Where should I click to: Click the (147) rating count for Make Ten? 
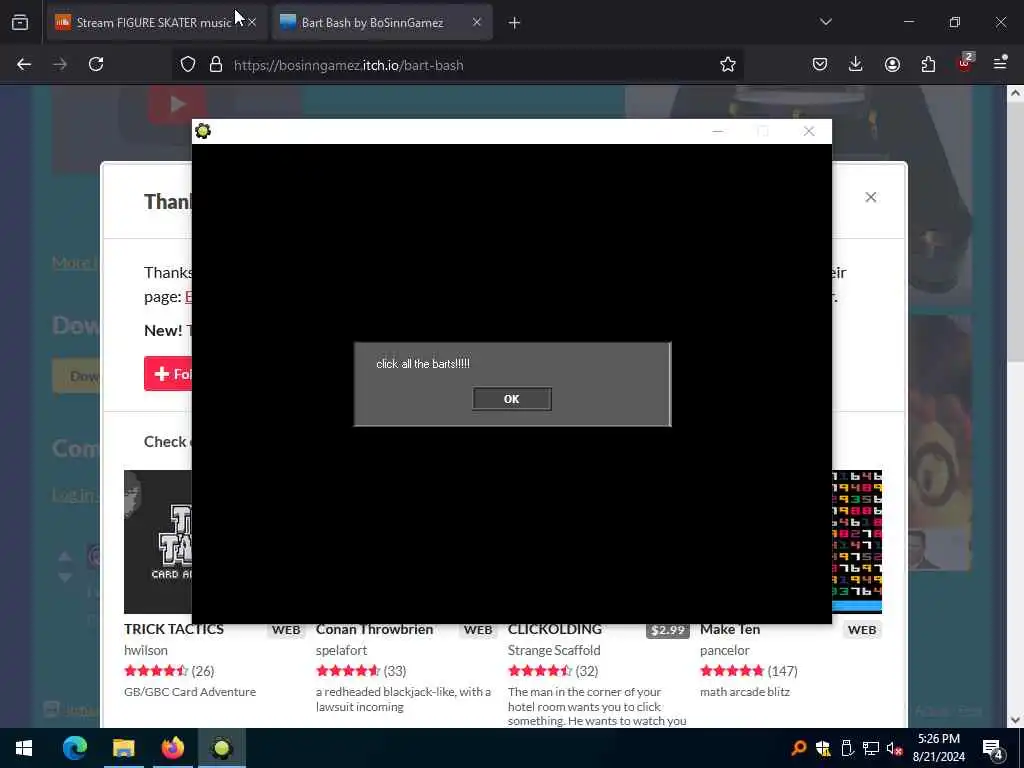[x=782, y=671]
